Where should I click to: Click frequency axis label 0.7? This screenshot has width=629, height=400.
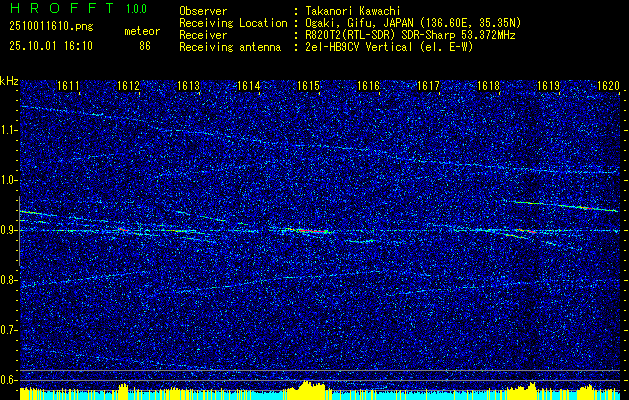tap(8, 330)
